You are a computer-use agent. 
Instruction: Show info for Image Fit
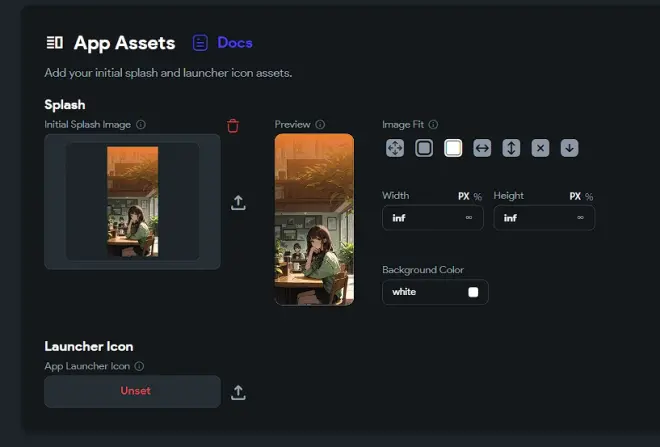(x=433, y=125)
